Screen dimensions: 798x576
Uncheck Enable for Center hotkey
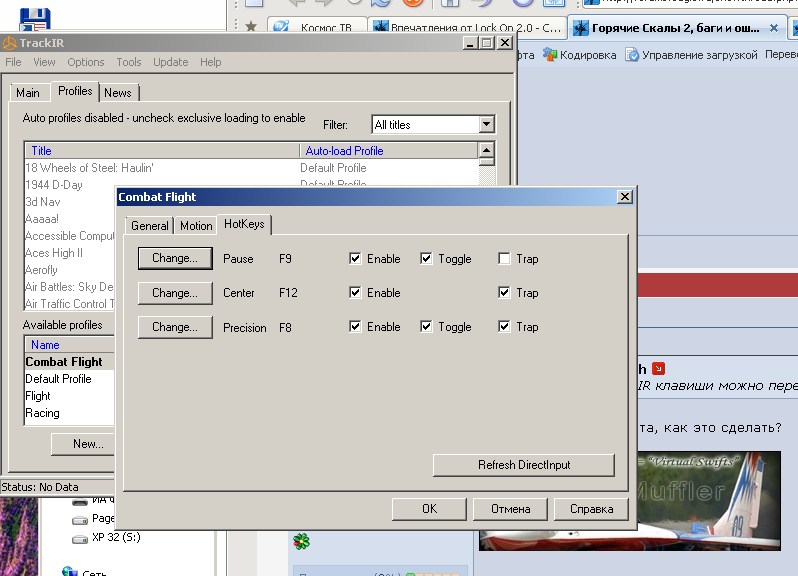355,293
